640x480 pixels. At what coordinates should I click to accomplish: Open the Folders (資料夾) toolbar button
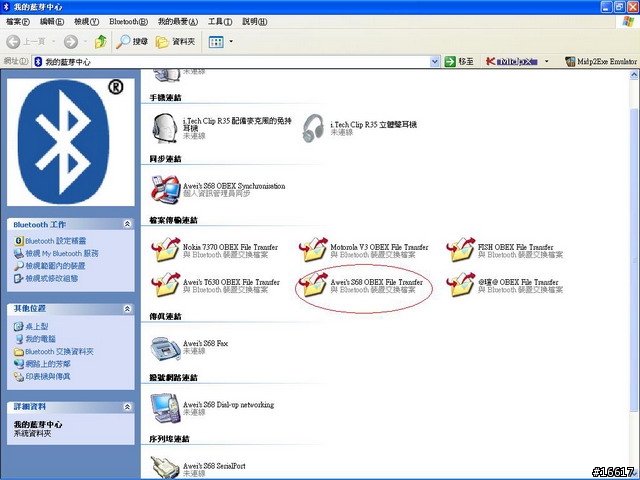coord(175,41)
